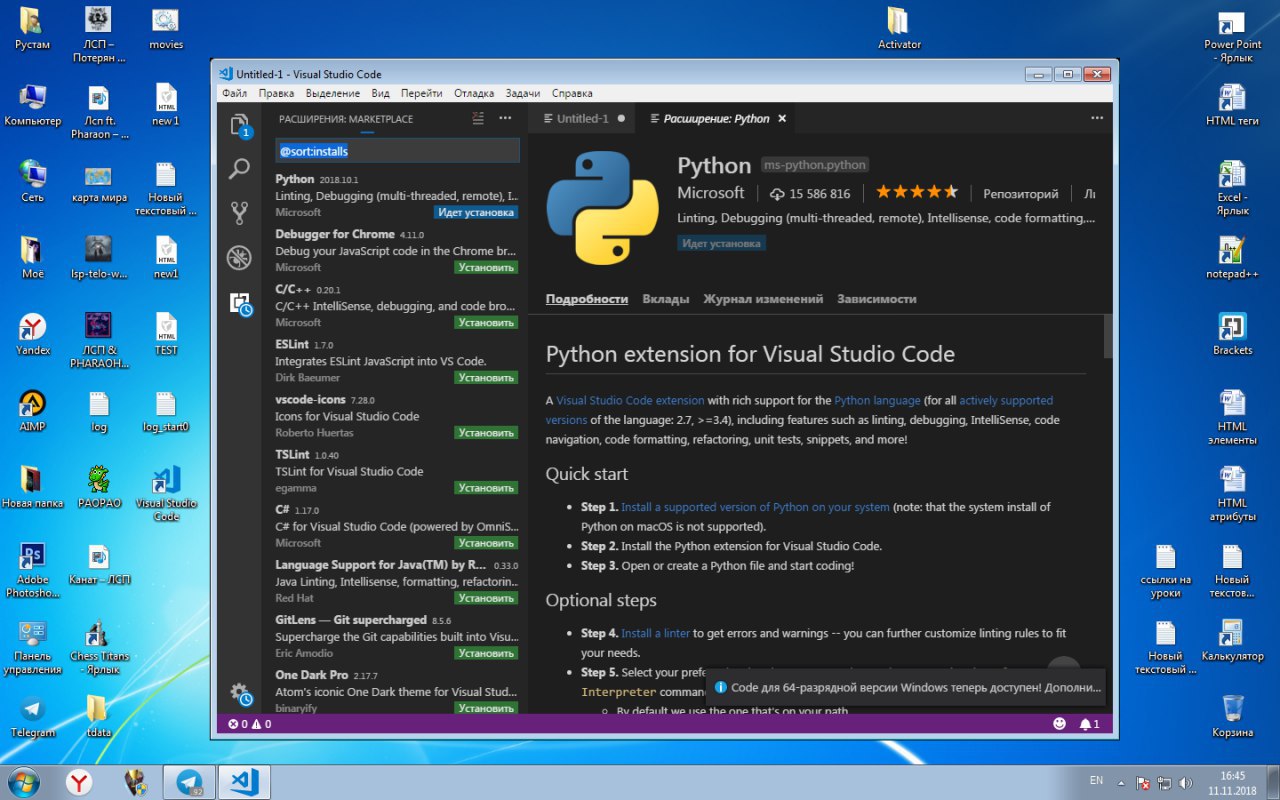Open the Вид menu
The image size is (1280, 800).
pos(380,93)
